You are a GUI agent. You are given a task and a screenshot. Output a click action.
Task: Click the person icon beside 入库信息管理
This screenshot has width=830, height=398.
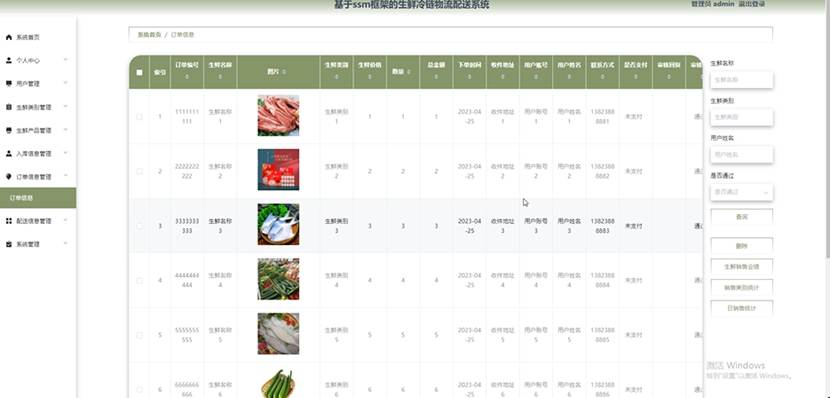click(8, 153)
